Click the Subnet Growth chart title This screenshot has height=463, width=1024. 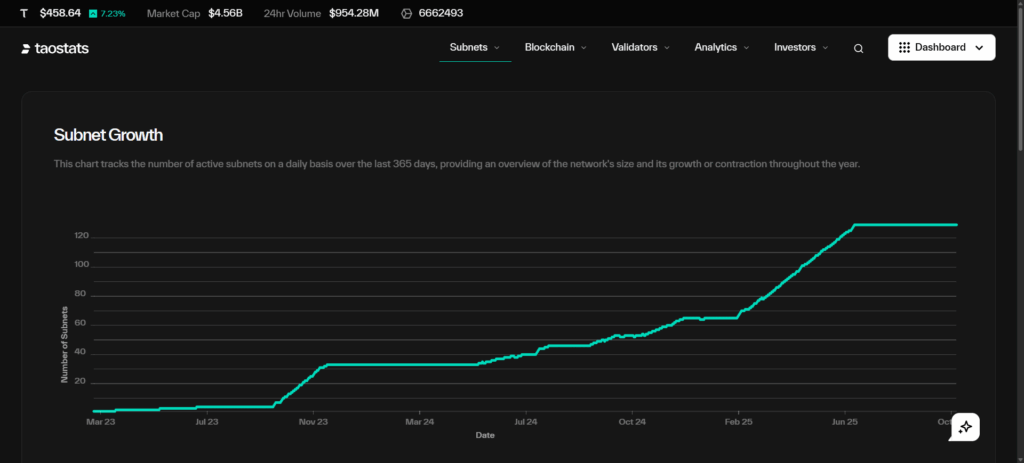pos(108,135)
